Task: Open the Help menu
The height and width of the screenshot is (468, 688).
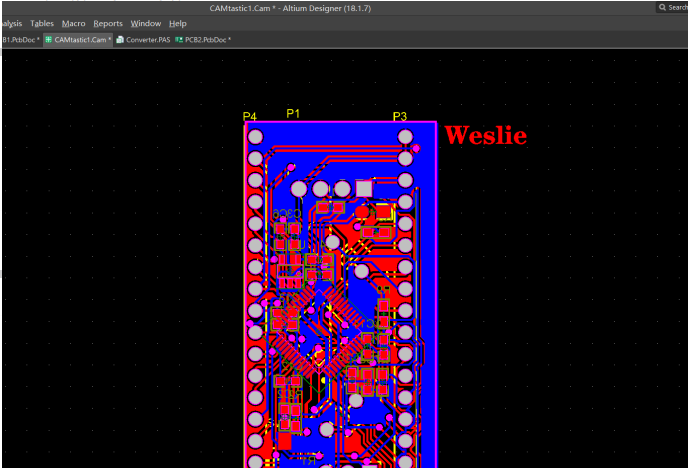Action: click(178, 24)
